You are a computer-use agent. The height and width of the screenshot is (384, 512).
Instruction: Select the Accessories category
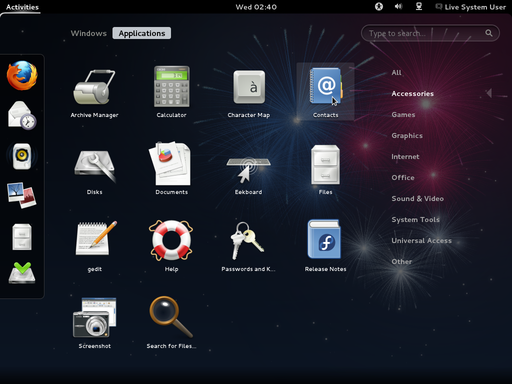(413, 94)
